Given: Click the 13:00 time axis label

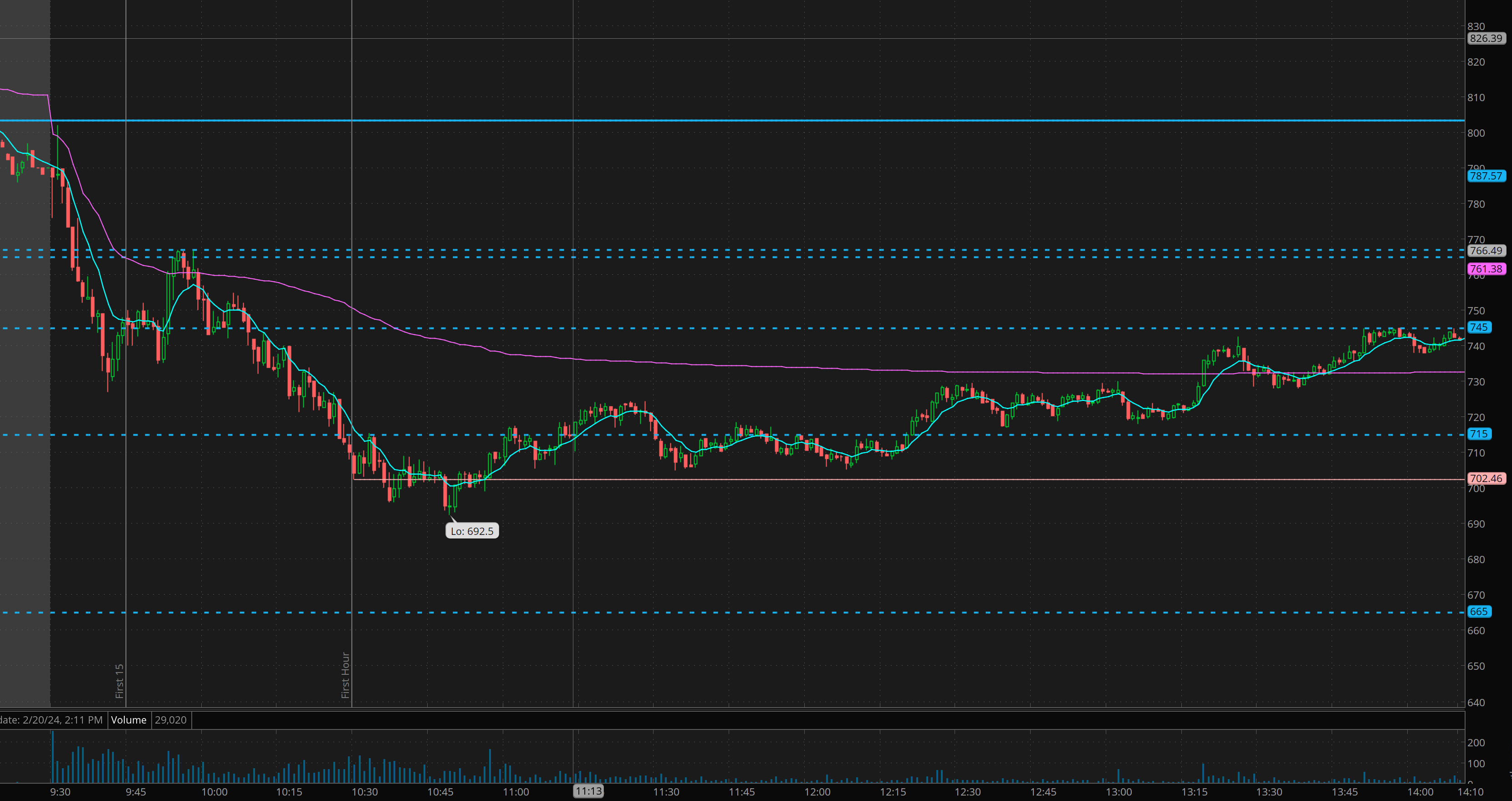Looking at the screenshot, I should [x=1119, y=791].
